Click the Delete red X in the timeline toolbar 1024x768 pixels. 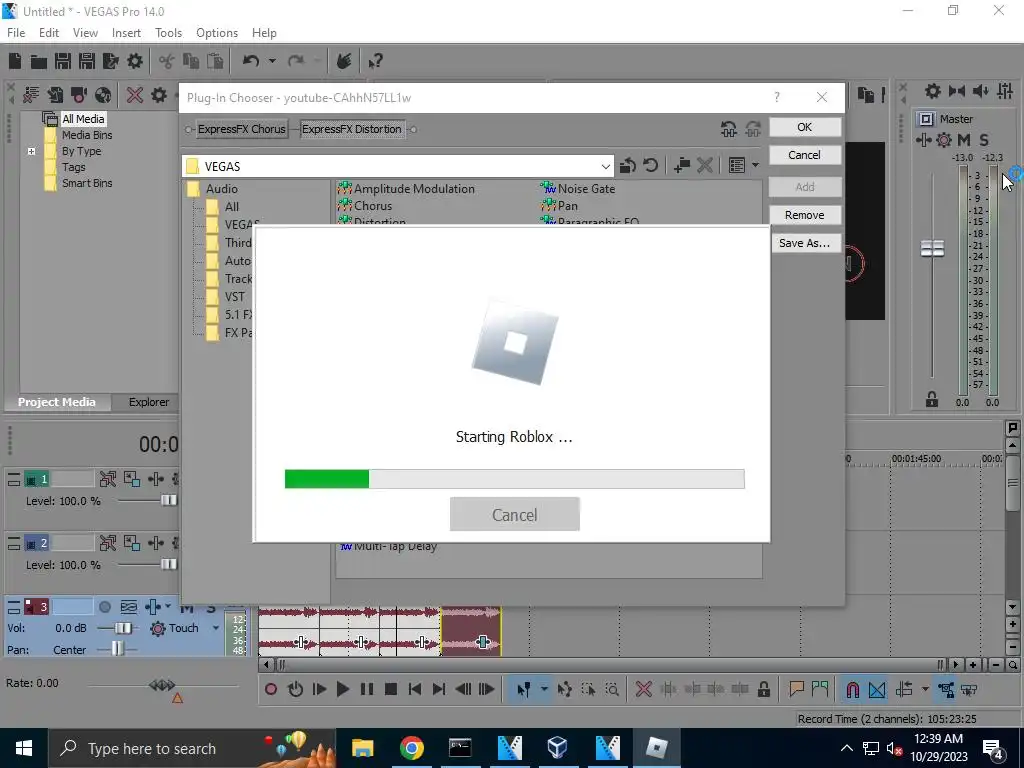pyautogui.click(x=643, y=689)
